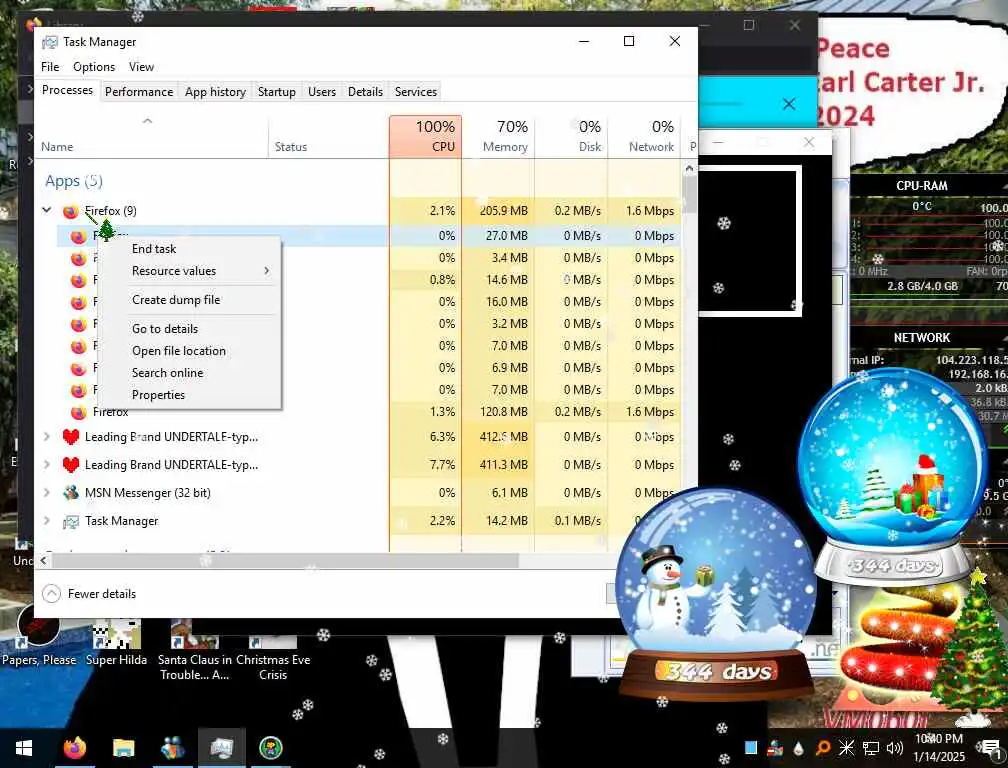The height and width of the screenshot is (768, 1008).
Task: Sort by the Network column header
Action: point(644,136)
